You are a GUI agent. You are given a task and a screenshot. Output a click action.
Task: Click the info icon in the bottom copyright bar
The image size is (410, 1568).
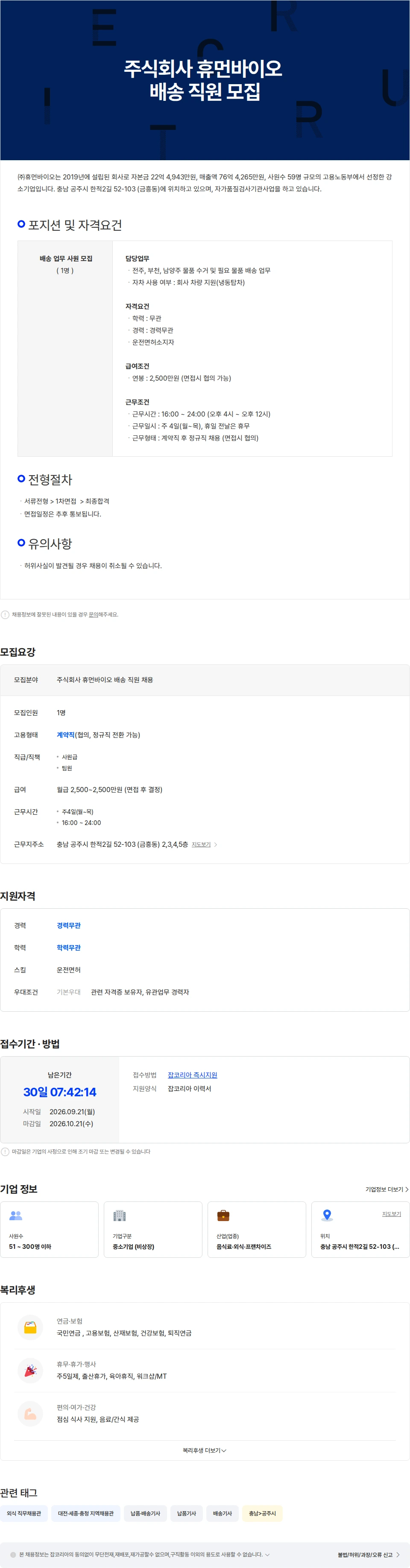coord(13,1555)
